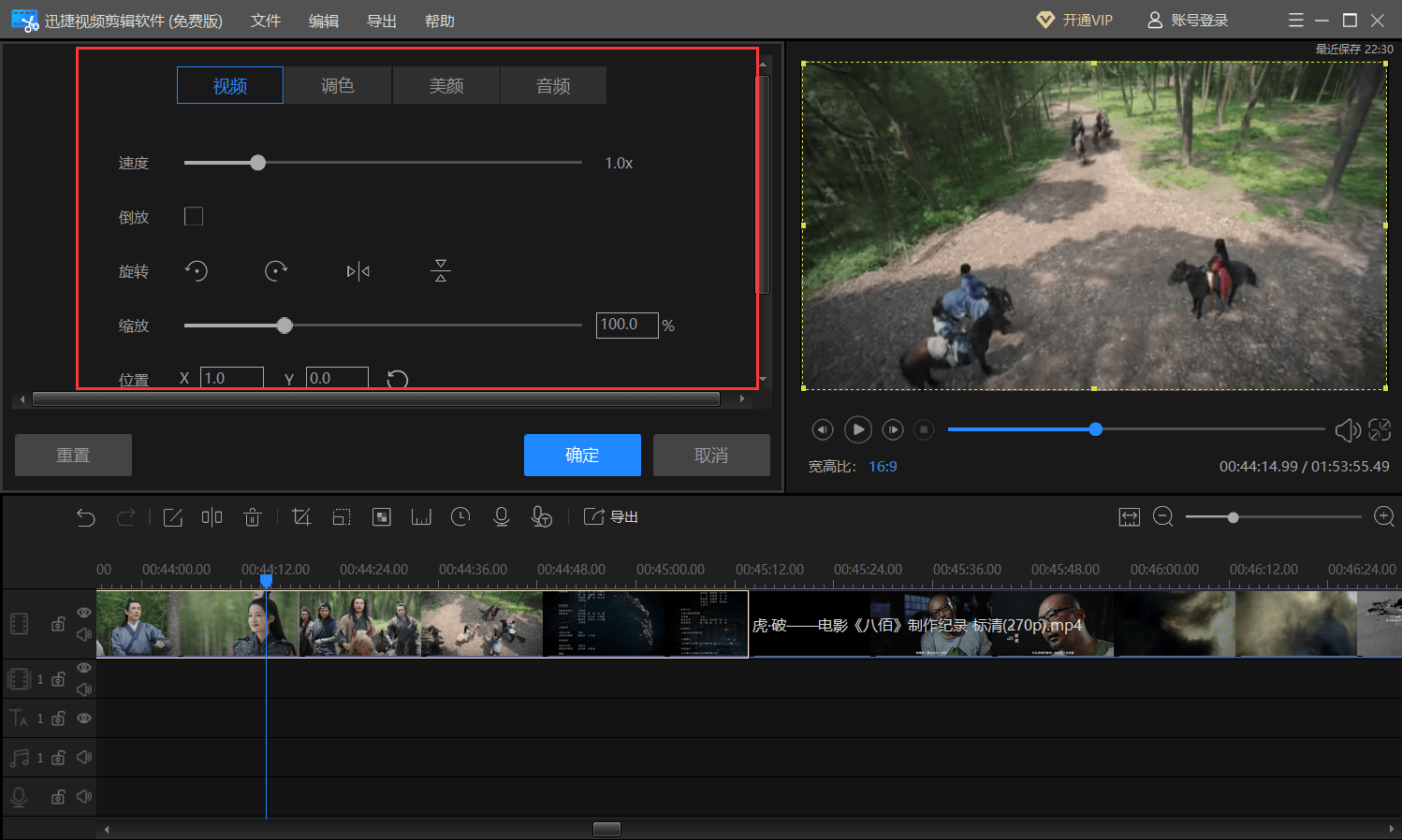Image resolution: width=1402 pixels, height=840 pixels.
Task: Add mosaic effect using the checkered icon
Action: coord(382,517)
